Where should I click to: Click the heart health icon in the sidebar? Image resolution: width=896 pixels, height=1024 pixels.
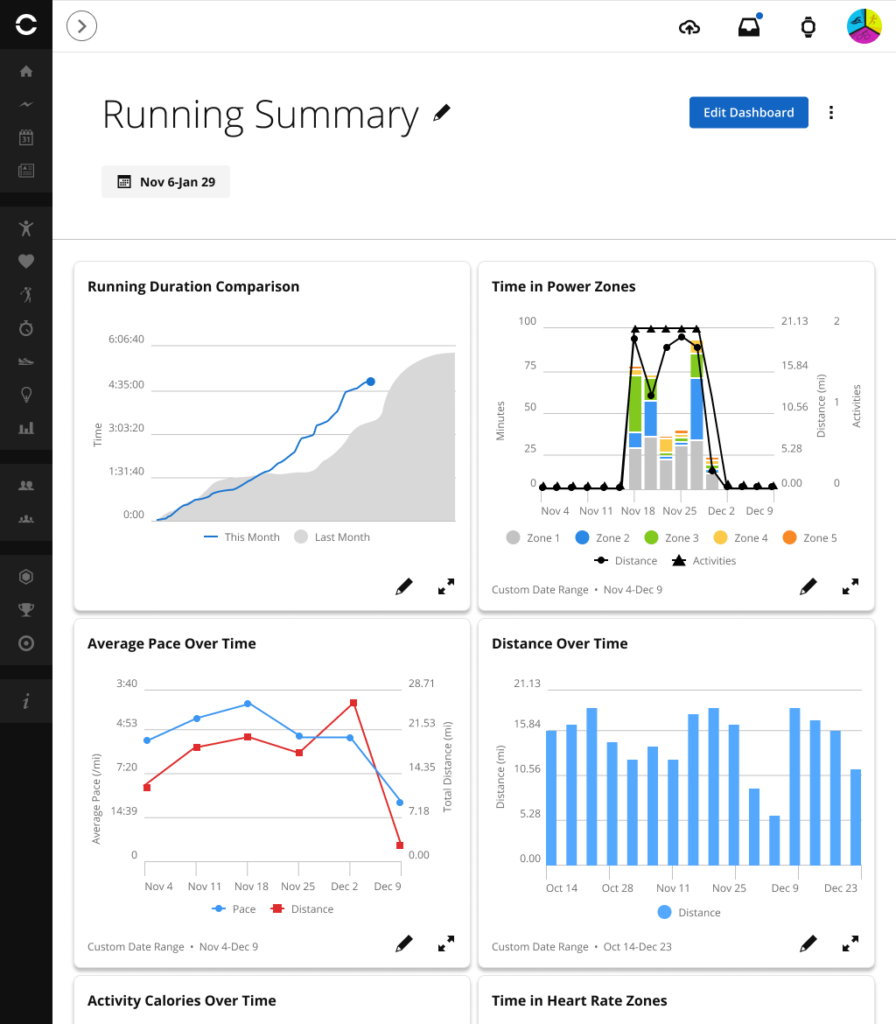(x=26, y=261)
